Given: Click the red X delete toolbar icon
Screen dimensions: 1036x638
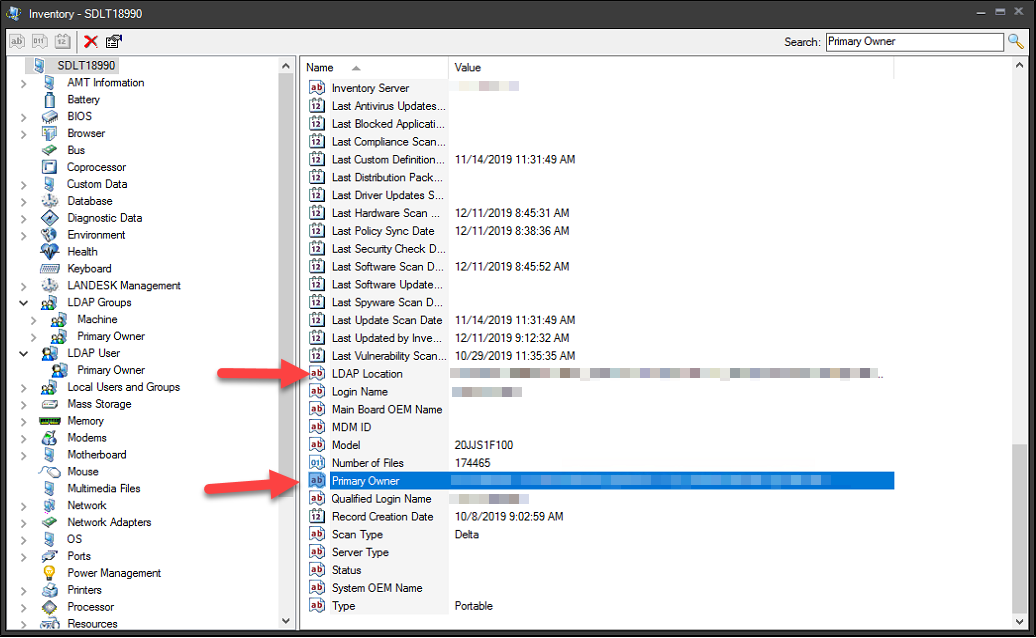Looking at the screenshot, I should coord(91,41).
